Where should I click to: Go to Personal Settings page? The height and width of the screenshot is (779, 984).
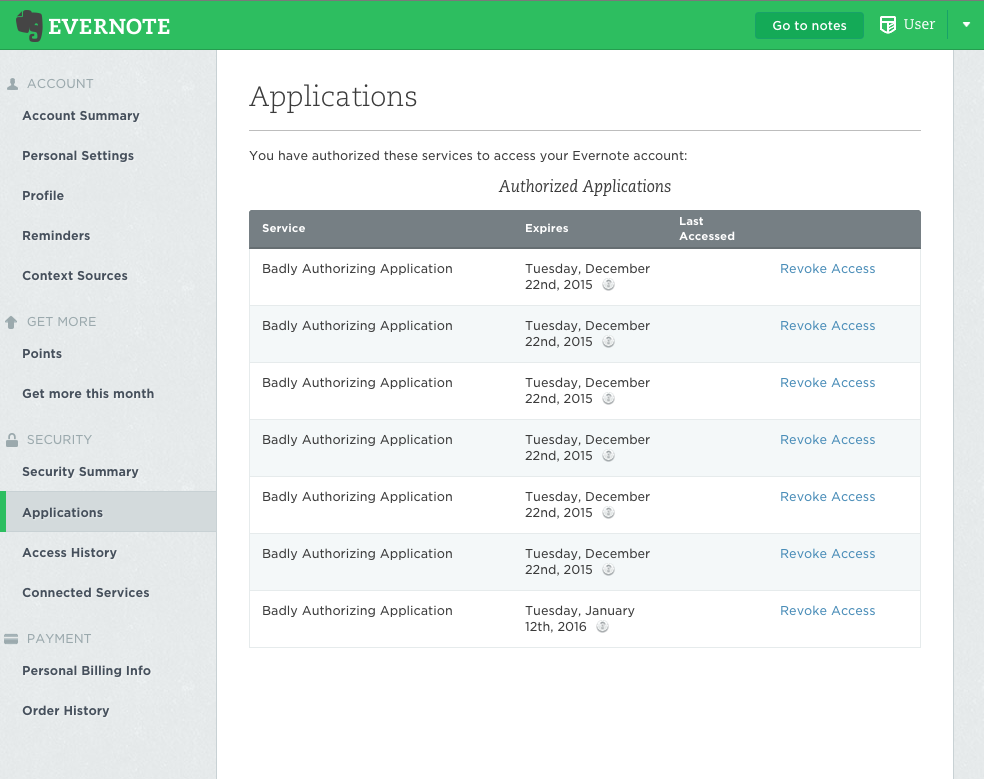(x=78, y=156)
